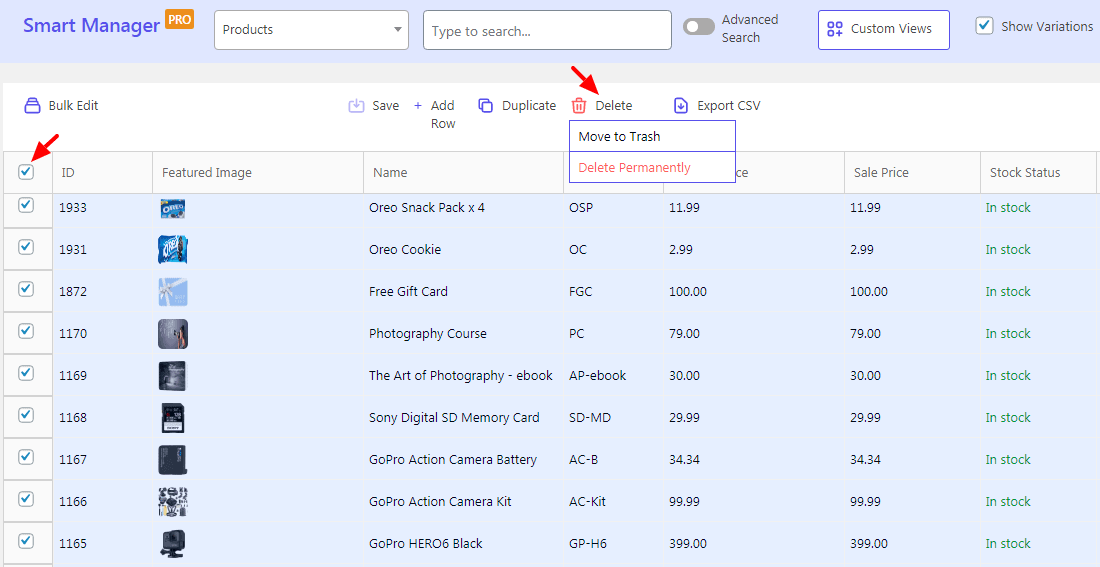
Task: Open GoPro Action Camera Kit image
Action: point(173,502)
